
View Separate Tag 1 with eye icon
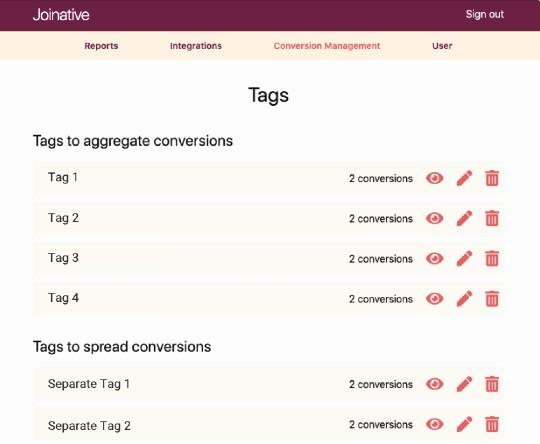(435, 384)
